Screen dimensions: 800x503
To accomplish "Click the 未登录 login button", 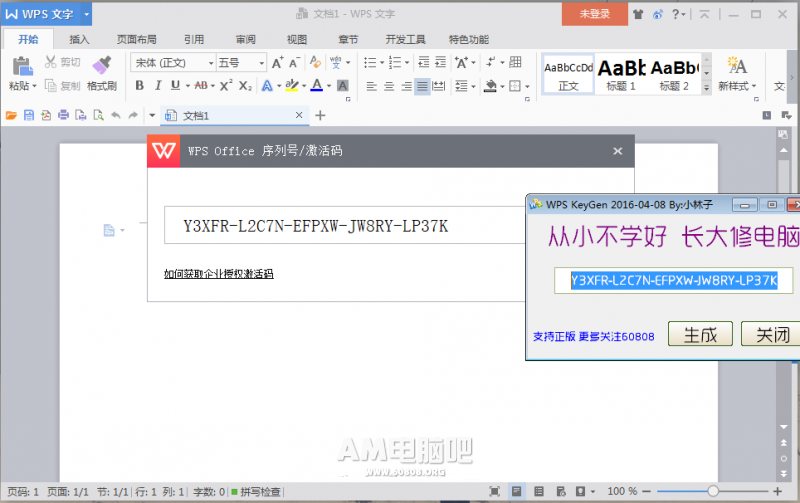I will 594,14.
